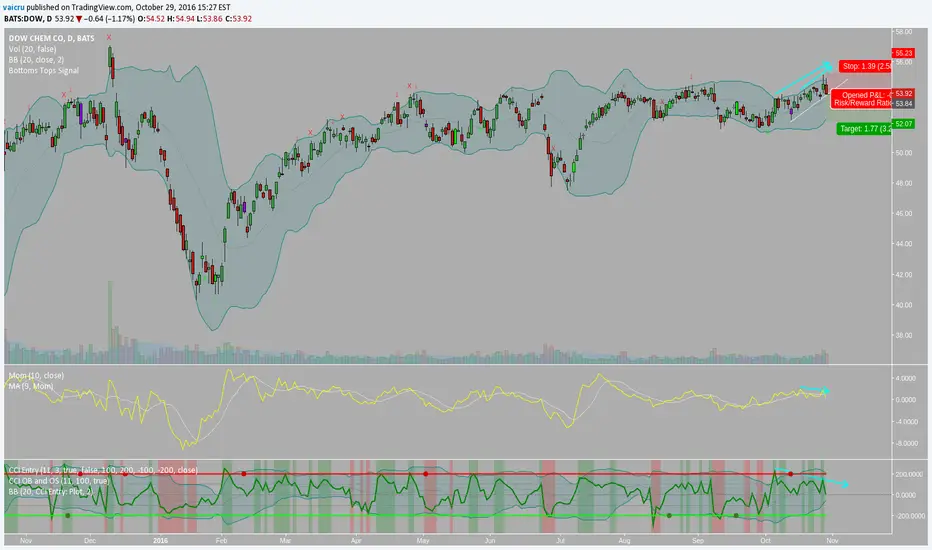Select the CCI OB and OS indicator label
This screenshot has width=932, height=550.
coord(58,480)
